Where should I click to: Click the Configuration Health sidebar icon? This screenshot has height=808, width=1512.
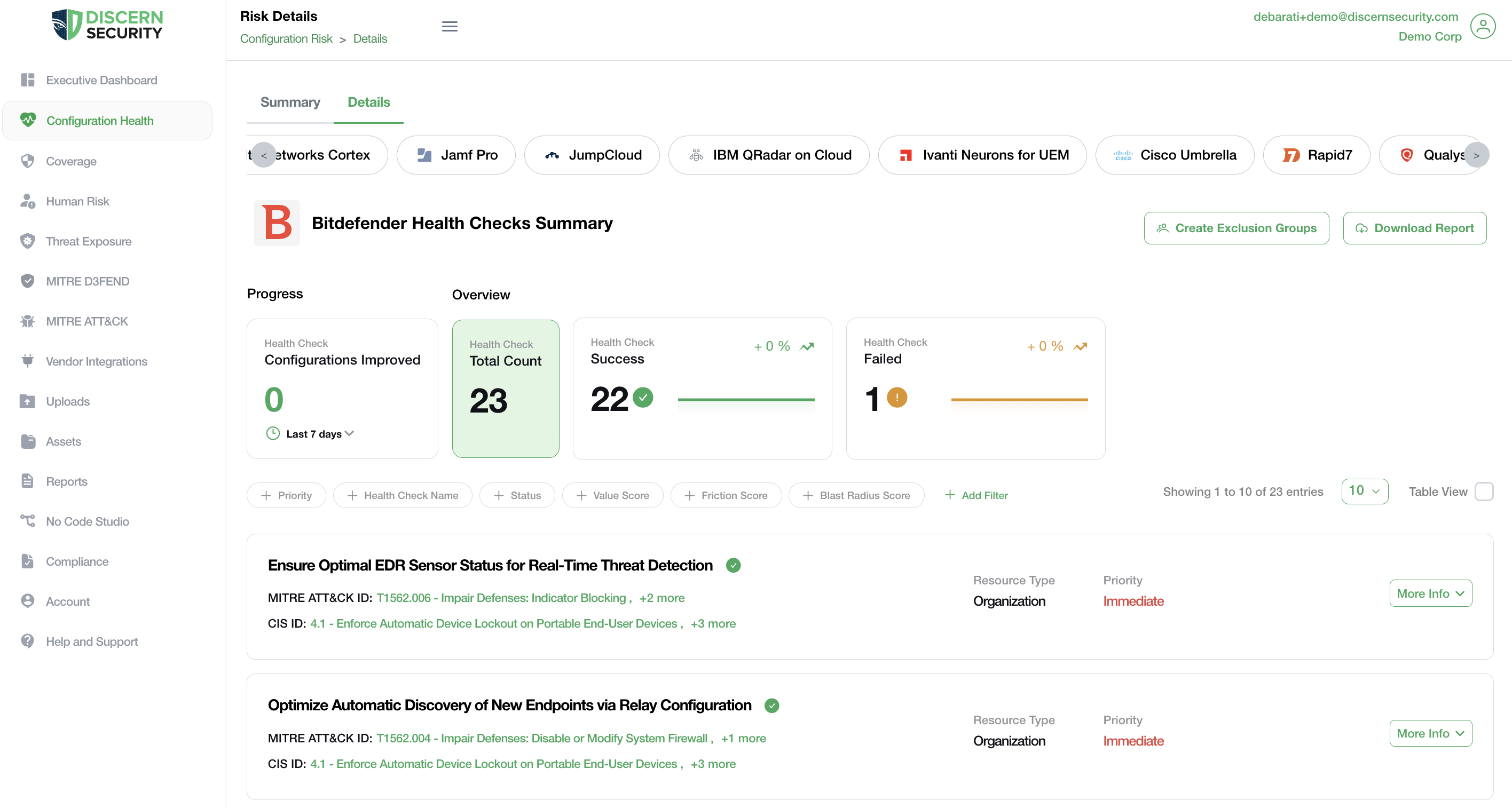point(28,120)
